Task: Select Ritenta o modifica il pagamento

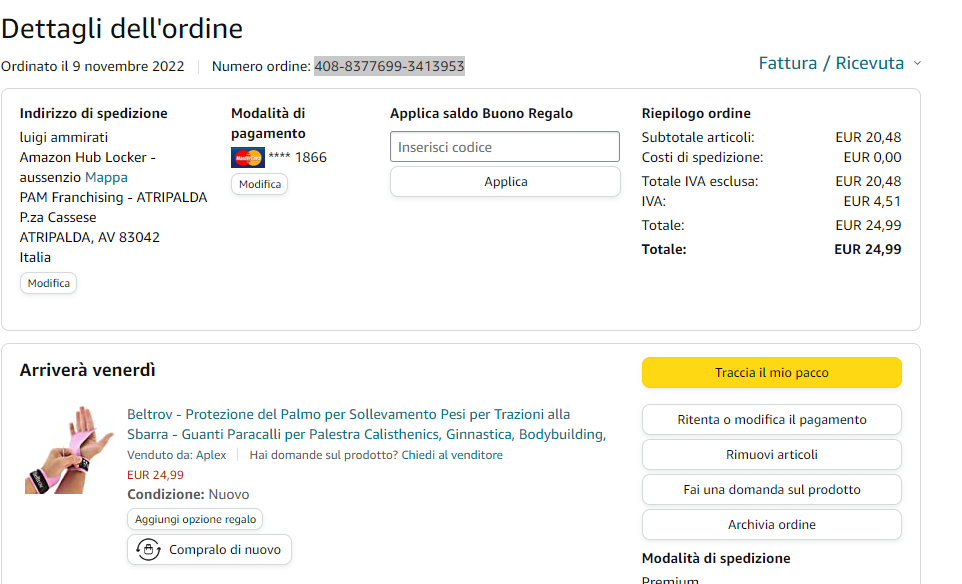Action: click(x=771, y=420)
